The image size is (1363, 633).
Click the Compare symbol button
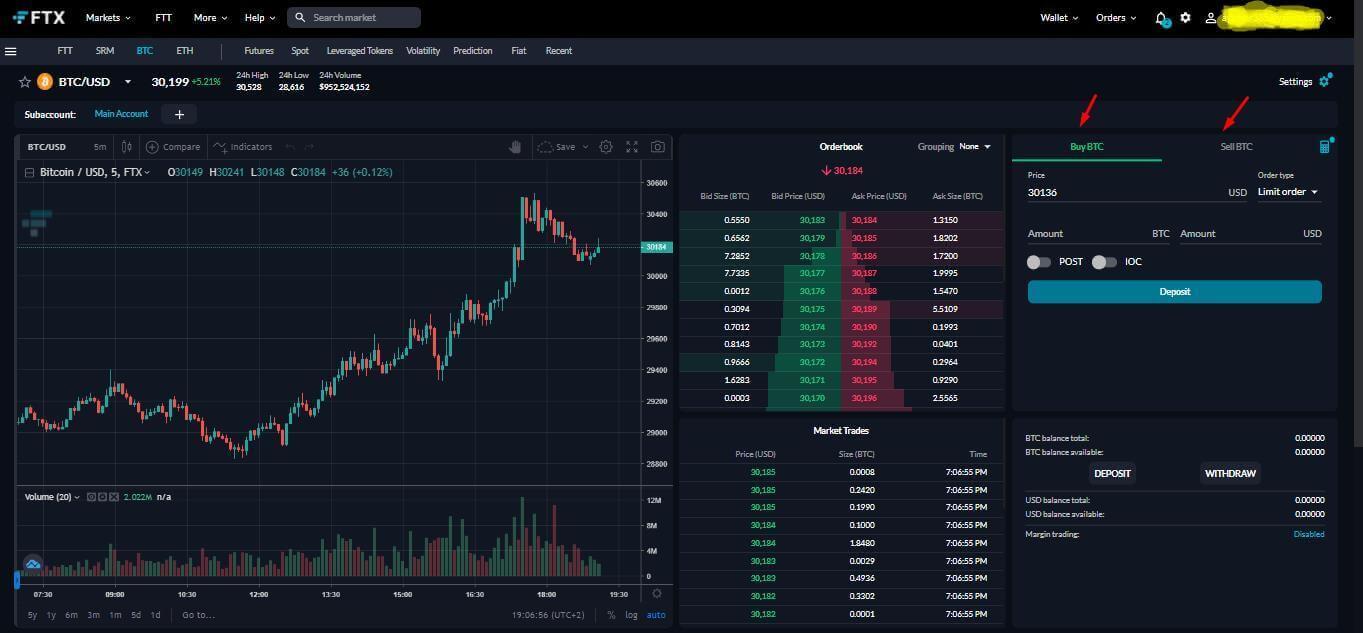[x=173, y=147]
